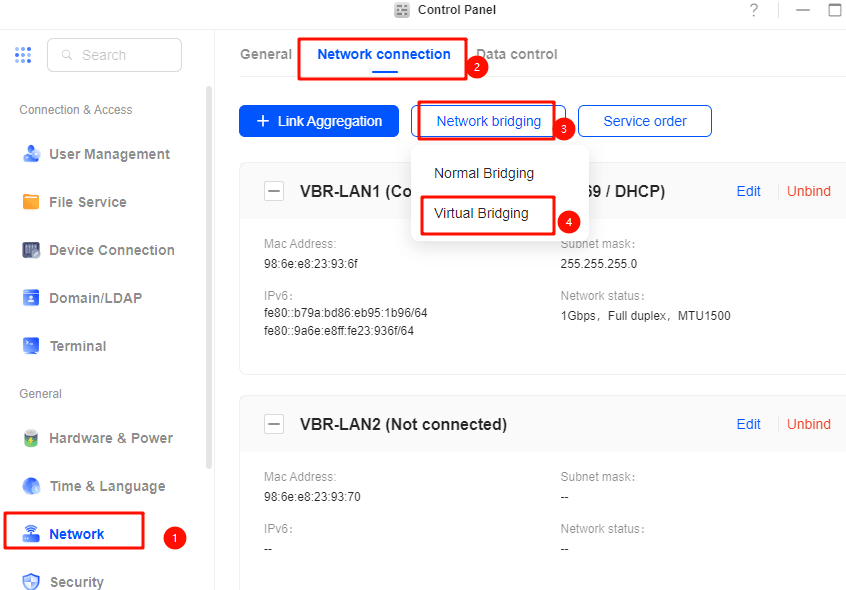Click the VBR-LAN2 (Not connected) title
This screenshot has width=846, height=590.
click(403, 424)
